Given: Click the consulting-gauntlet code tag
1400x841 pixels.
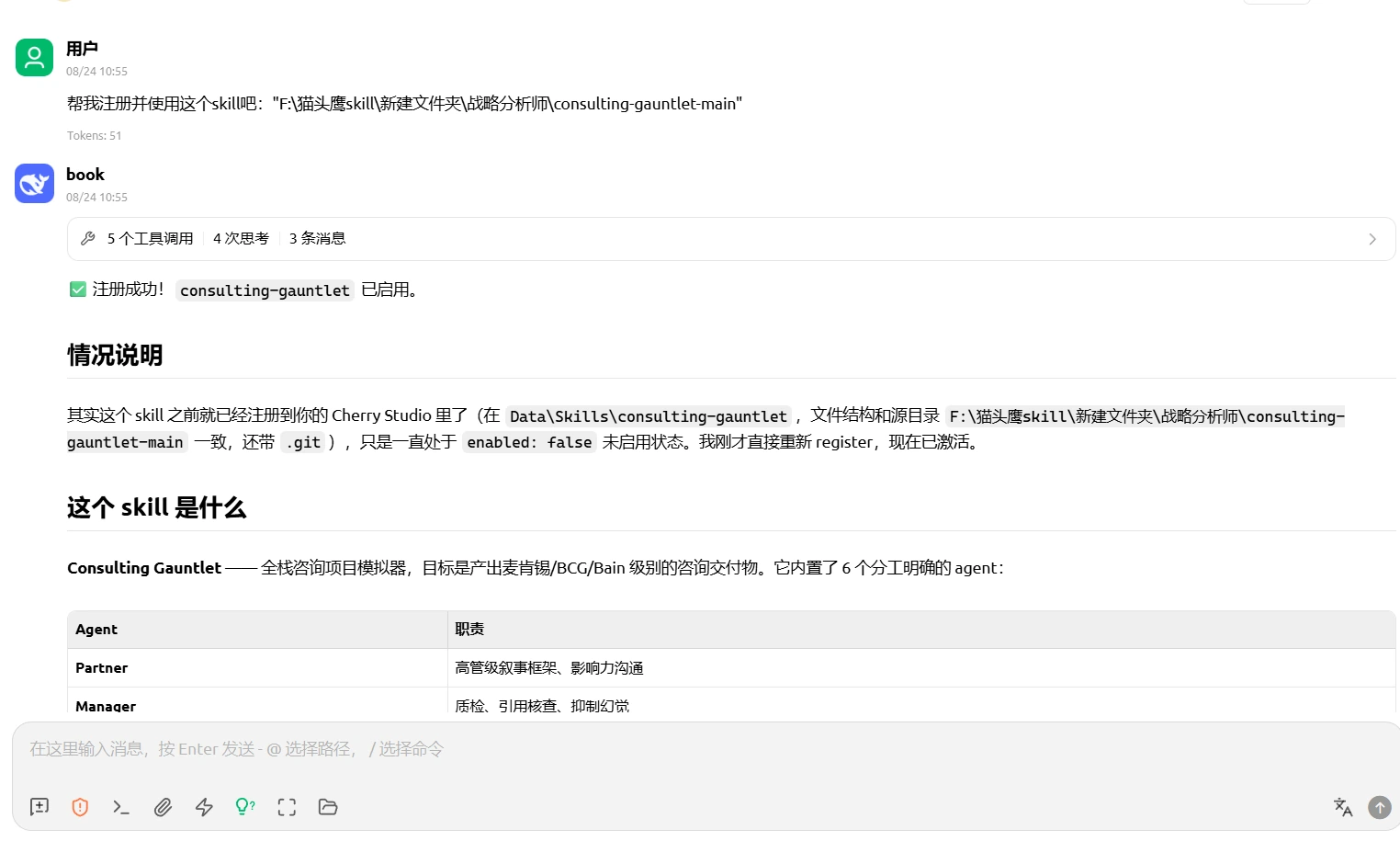Looking at the screenshot, I should click(x=265, y=290).
